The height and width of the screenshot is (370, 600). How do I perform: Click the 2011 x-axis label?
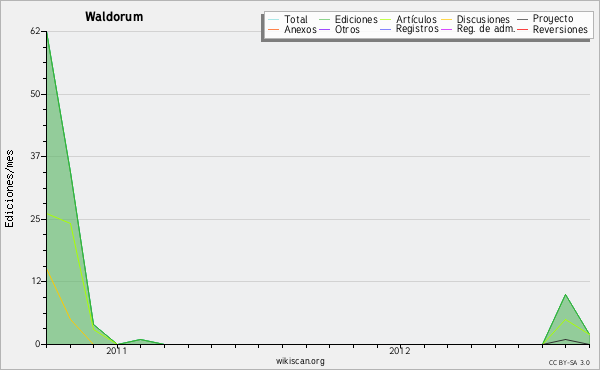[x=116, y=351]
